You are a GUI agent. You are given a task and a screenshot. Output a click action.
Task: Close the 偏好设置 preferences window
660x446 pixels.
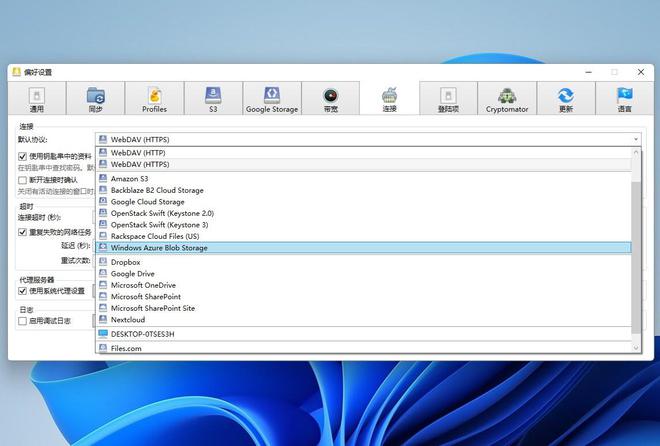tap(641, 72)
